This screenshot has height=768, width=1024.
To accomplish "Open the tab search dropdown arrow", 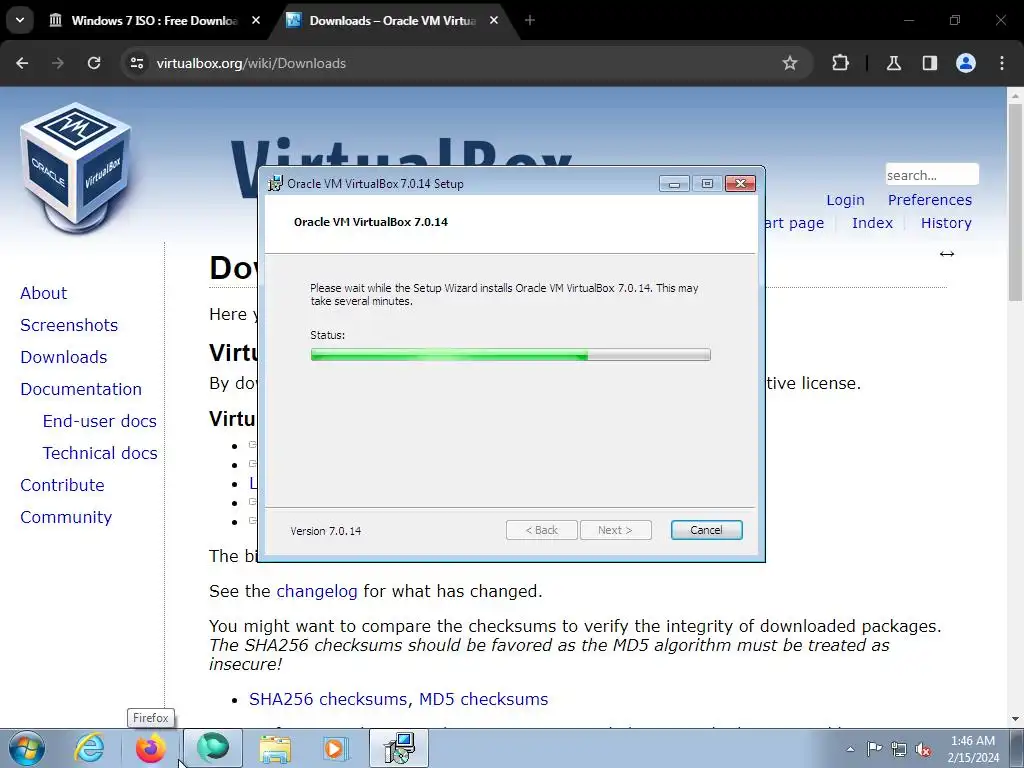I will coord(20,20).
